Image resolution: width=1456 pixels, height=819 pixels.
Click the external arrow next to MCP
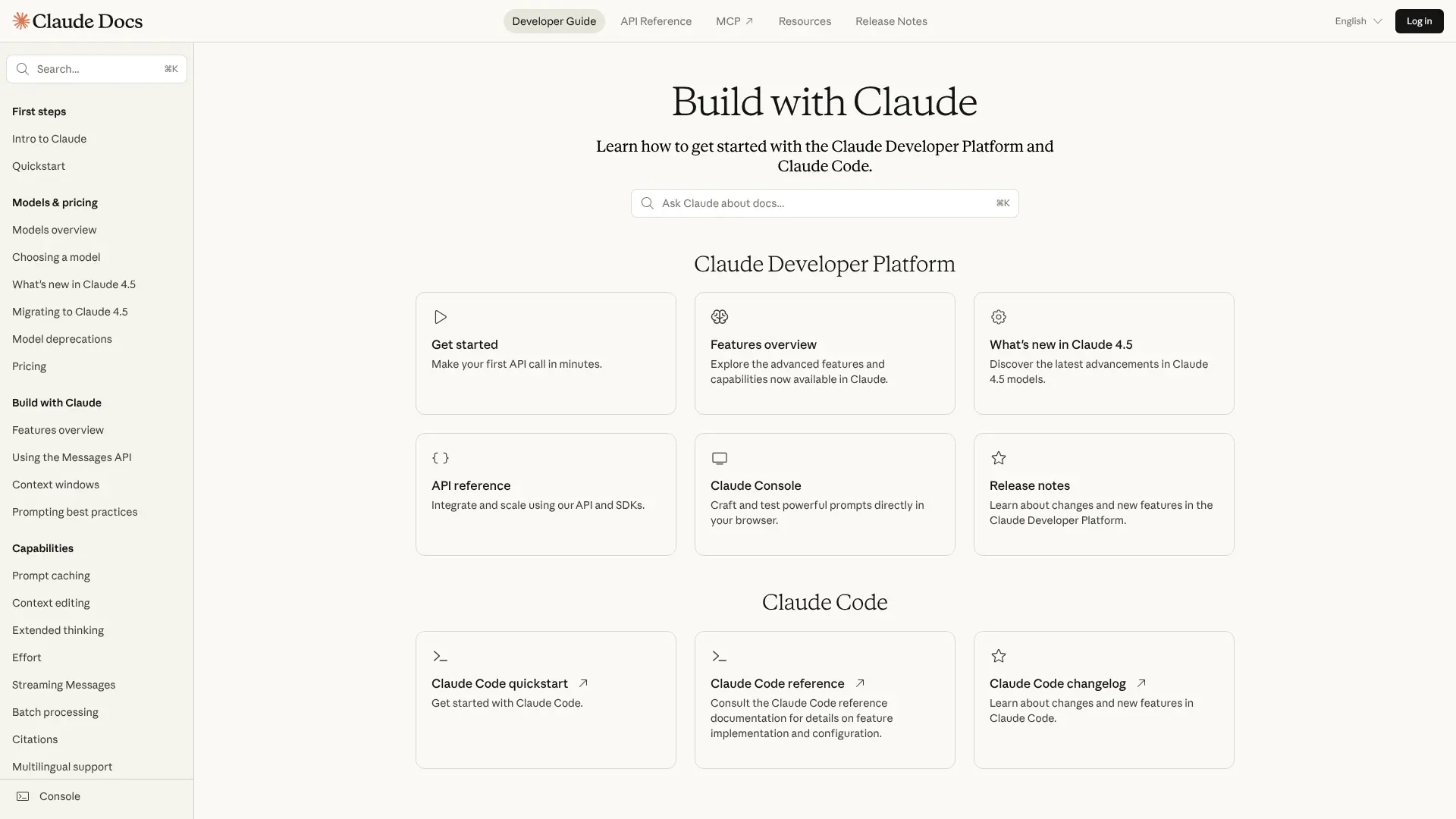[x=749, y=21]
